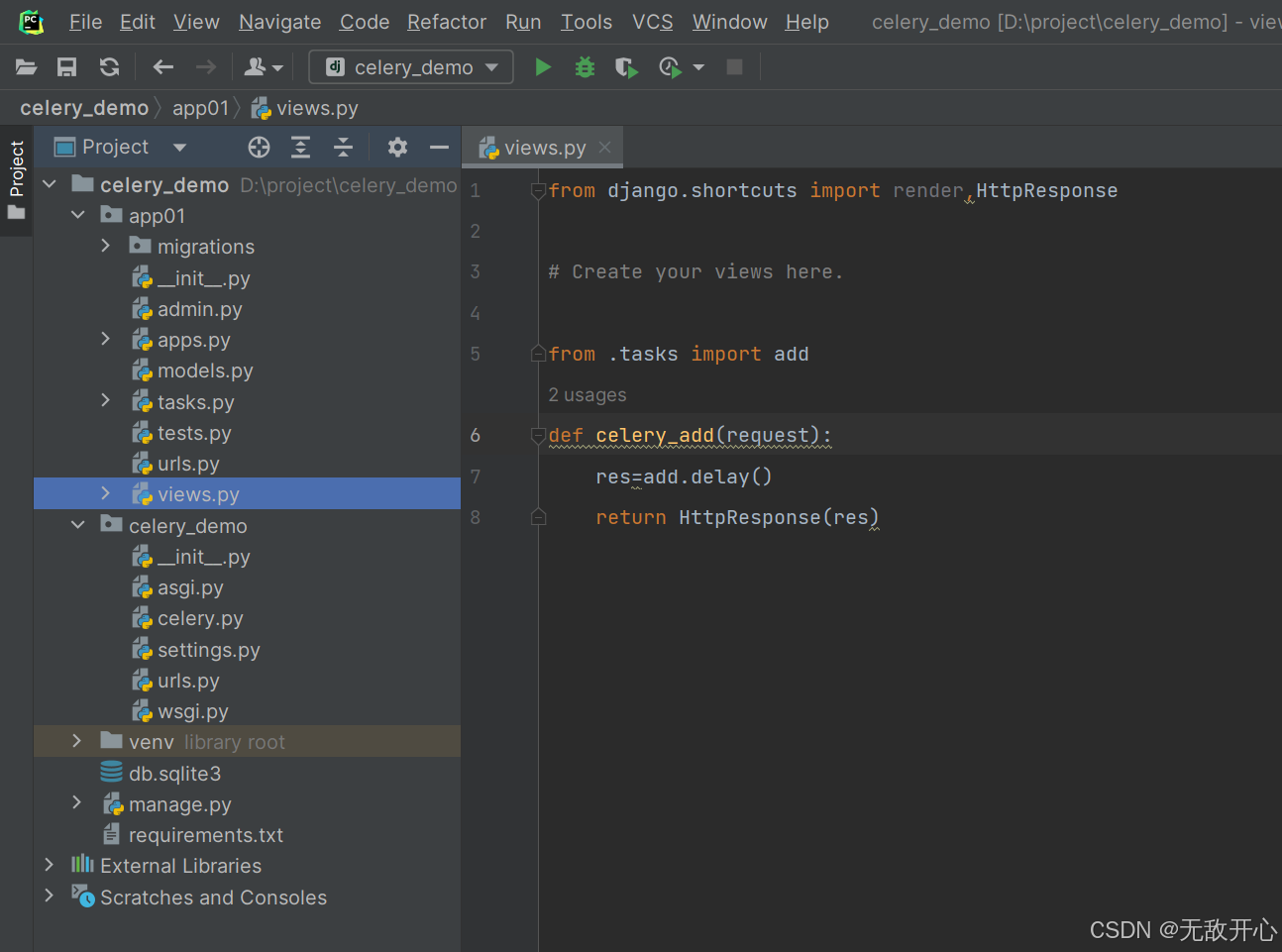This screenshot has width=1282, height=952.
Task: Click the Stop process square icon
Action: (x=734, y=67)
